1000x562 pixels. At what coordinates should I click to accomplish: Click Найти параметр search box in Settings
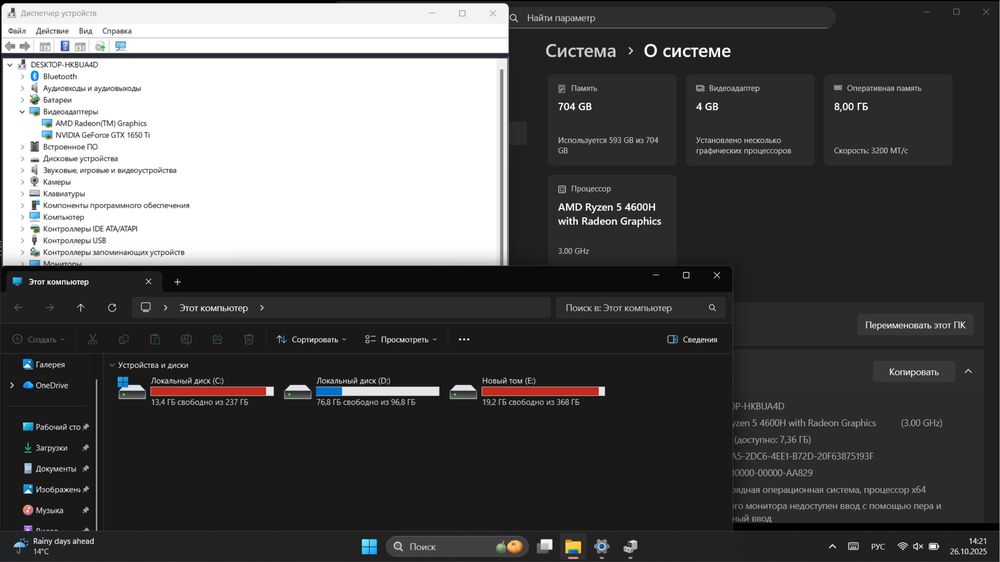[x=673, y=18]
